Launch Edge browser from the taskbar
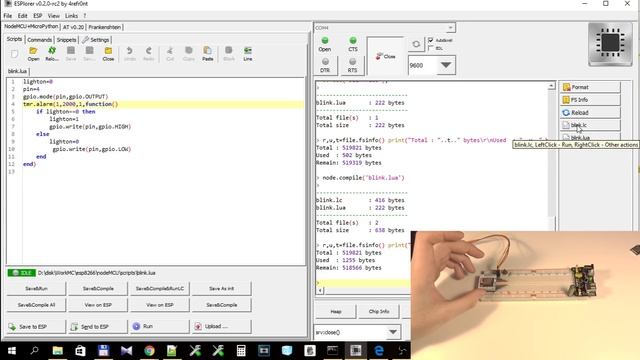This screenshot has width=640, height=360. tap(379, 351)
